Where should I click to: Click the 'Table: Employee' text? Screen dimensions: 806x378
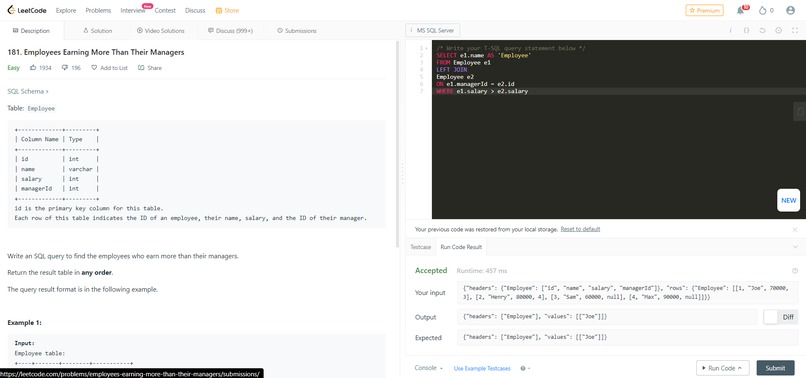31,109
